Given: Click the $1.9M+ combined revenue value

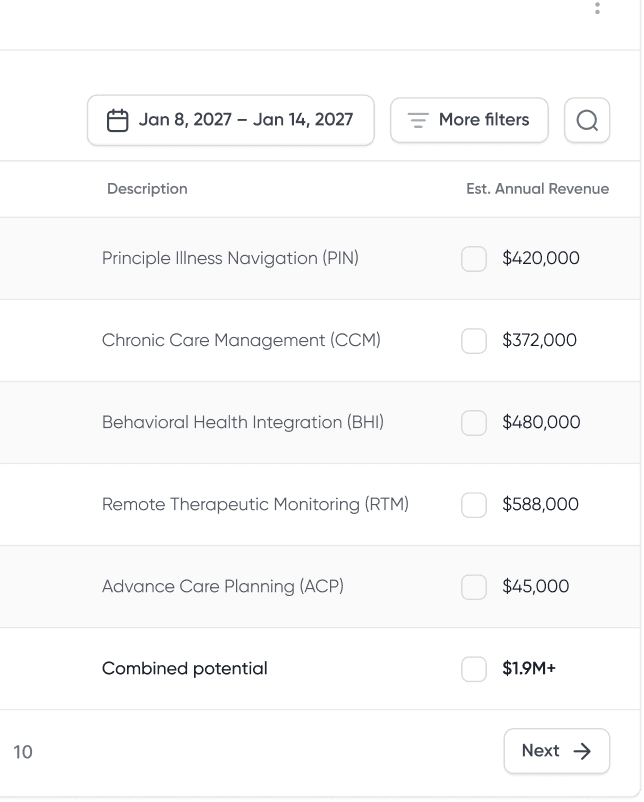Looking at the screenshot, I should (529, 669).
